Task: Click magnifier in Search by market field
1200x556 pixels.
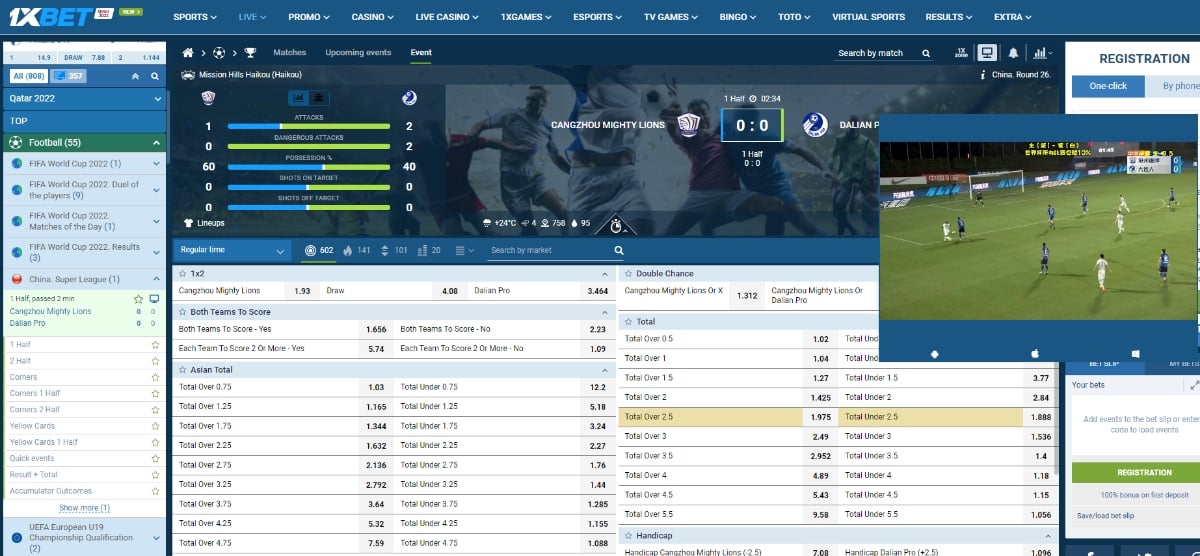Action: click(618, 250)
